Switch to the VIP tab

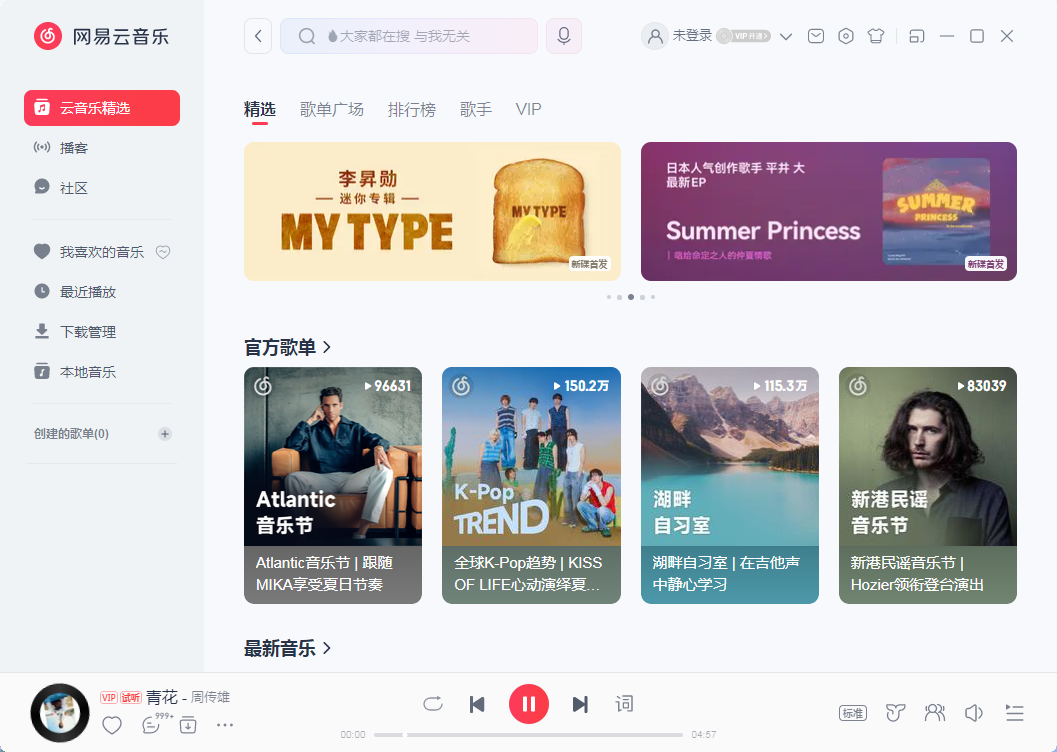(x=528, y=109)
